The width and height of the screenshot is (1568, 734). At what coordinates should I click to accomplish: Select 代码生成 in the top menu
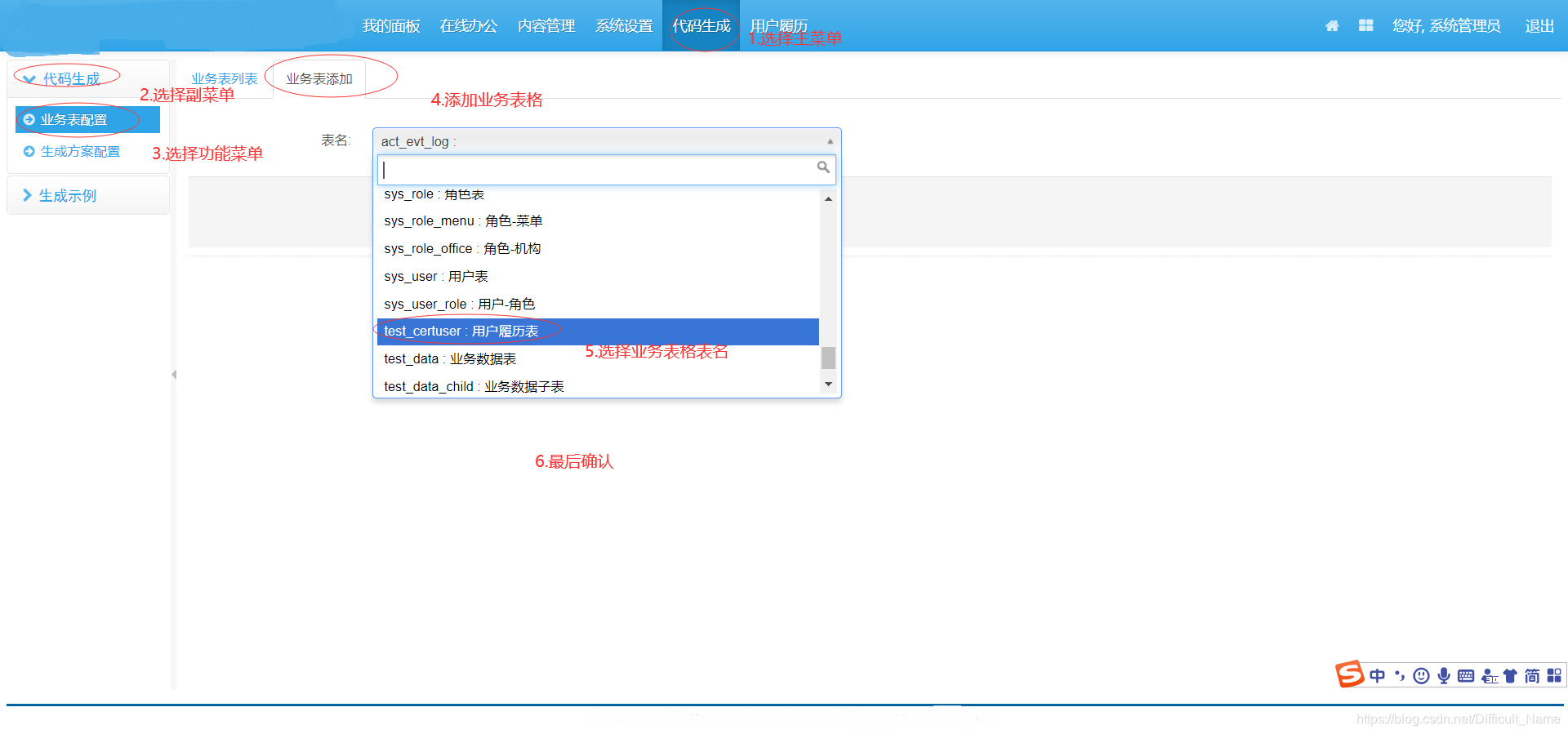tap(701, 26)
